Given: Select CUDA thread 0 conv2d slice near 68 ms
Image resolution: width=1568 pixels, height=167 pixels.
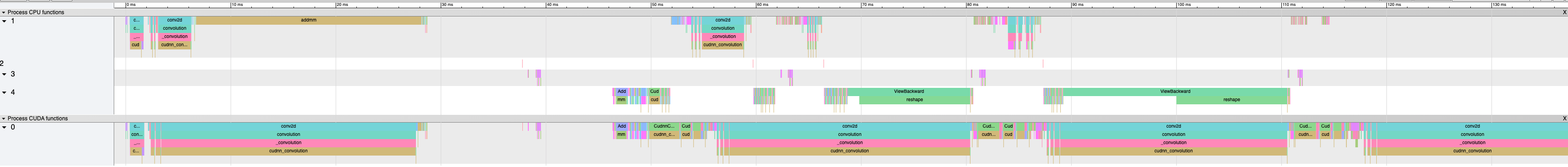Looking at the screenshot, I should point(850,126).
